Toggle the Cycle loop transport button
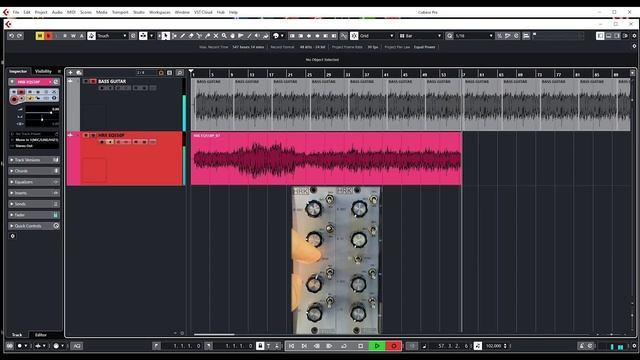The image size is (640, 360). click(344, 346)
